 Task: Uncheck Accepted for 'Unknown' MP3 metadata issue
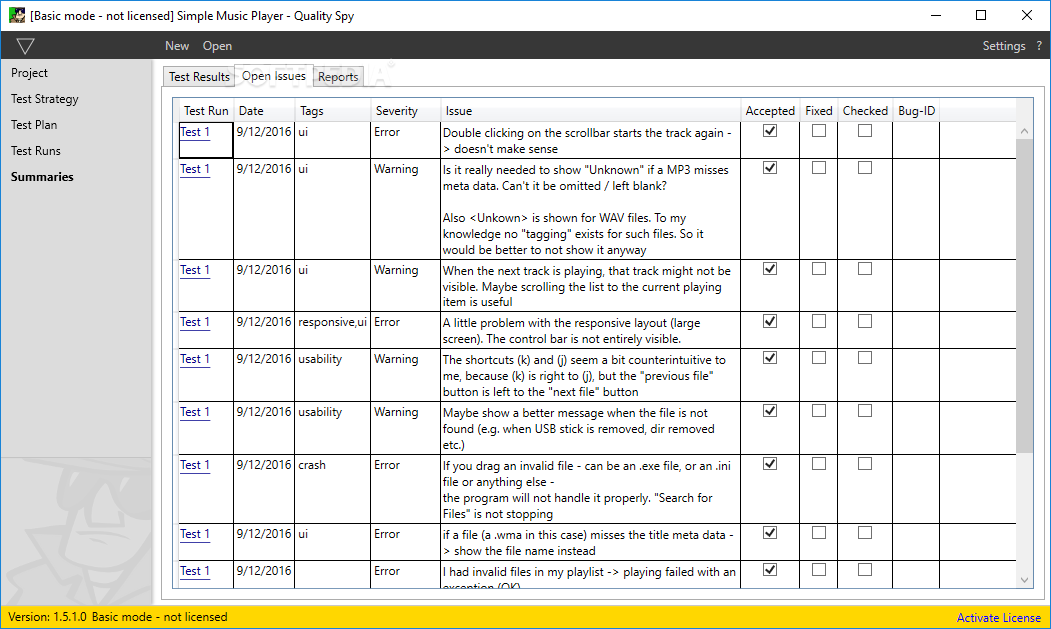pos(770,168)
